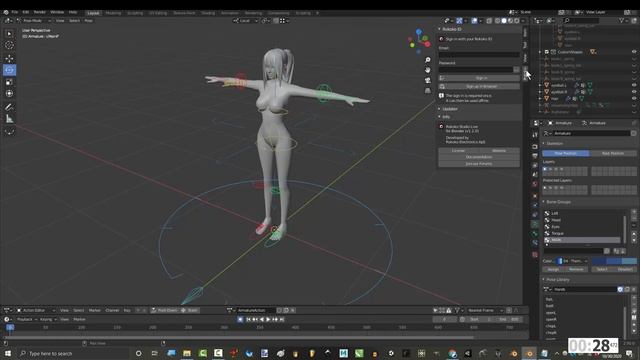Open the Edit menu
Image resolution: width=640 pixels, height=360 pixels.
click(x=26, y=12)
